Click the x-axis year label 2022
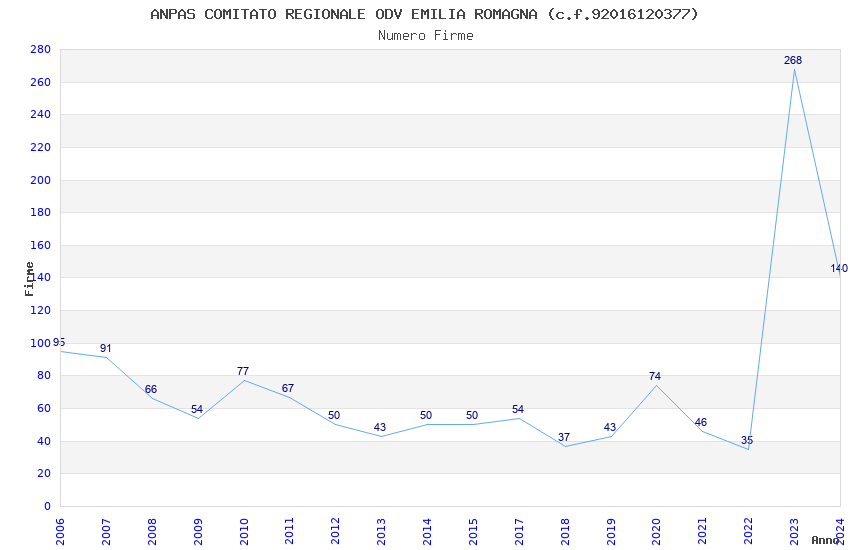The image size is (850, 550). 749,531
